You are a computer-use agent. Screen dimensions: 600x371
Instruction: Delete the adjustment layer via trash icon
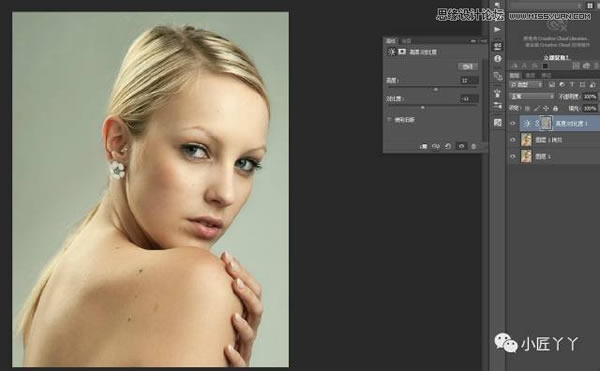(x=474, y=146)
